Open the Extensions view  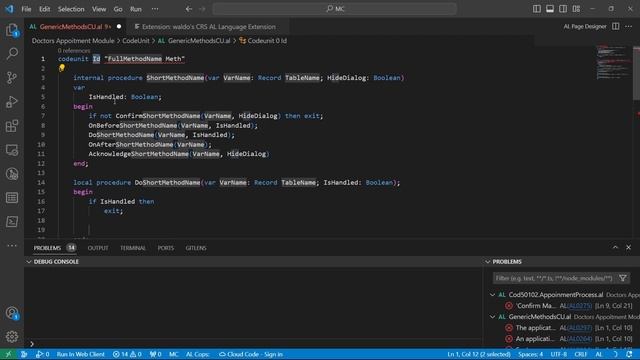tap(12, 126)
